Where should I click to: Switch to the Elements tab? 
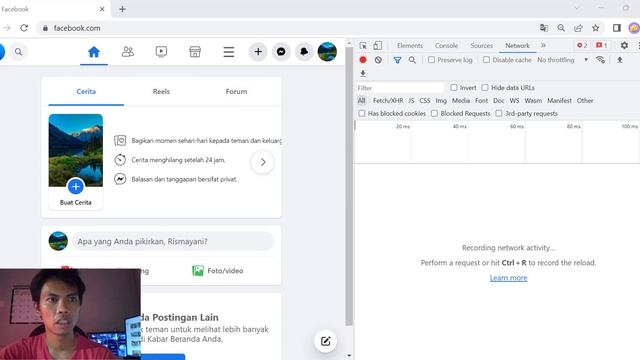410,45
